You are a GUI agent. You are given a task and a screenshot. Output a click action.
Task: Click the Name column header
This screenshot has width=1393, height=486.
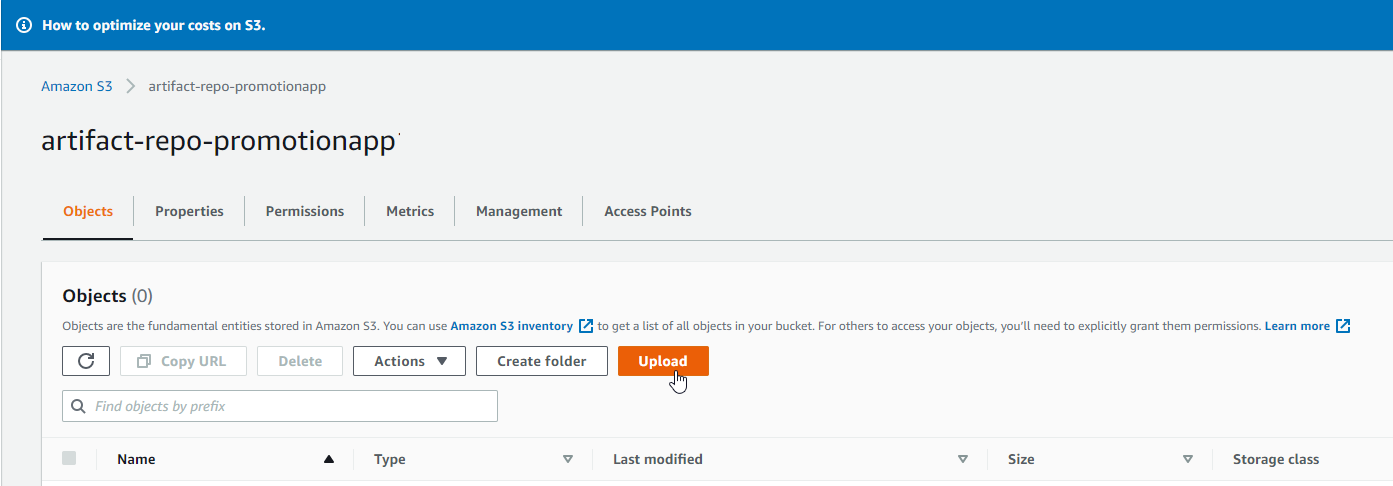point(136,459)
